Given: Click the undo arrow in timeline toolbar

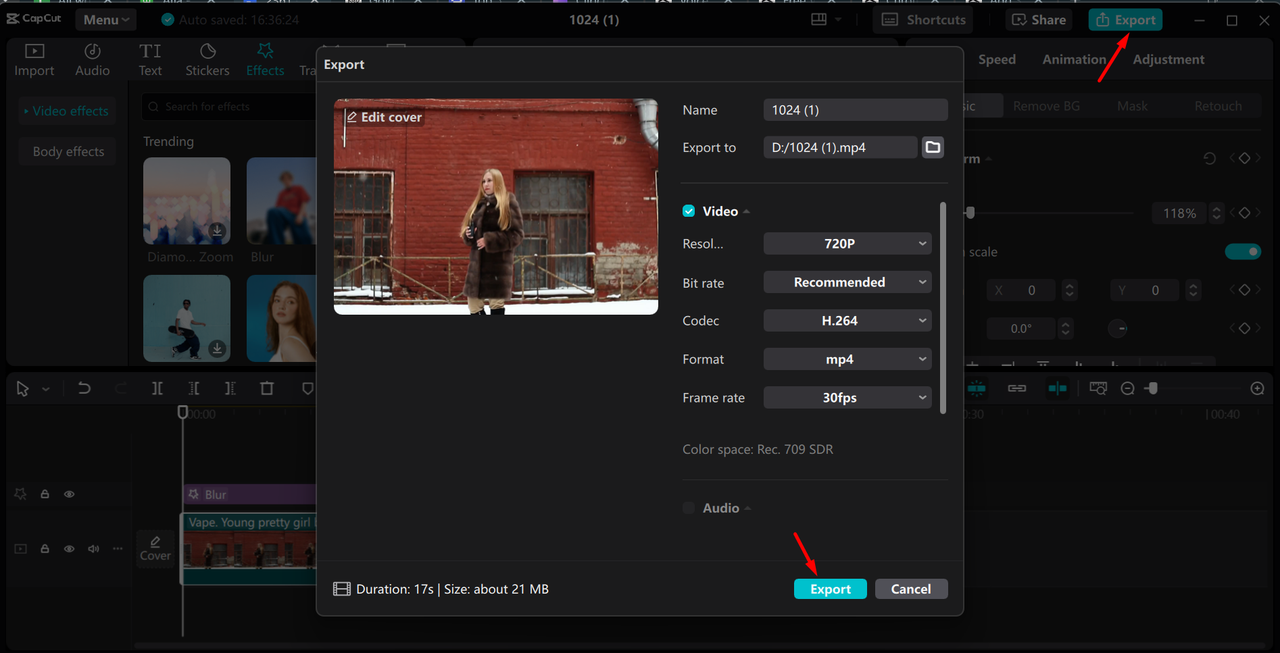Looking at the screenshot, I should (84, 389).
